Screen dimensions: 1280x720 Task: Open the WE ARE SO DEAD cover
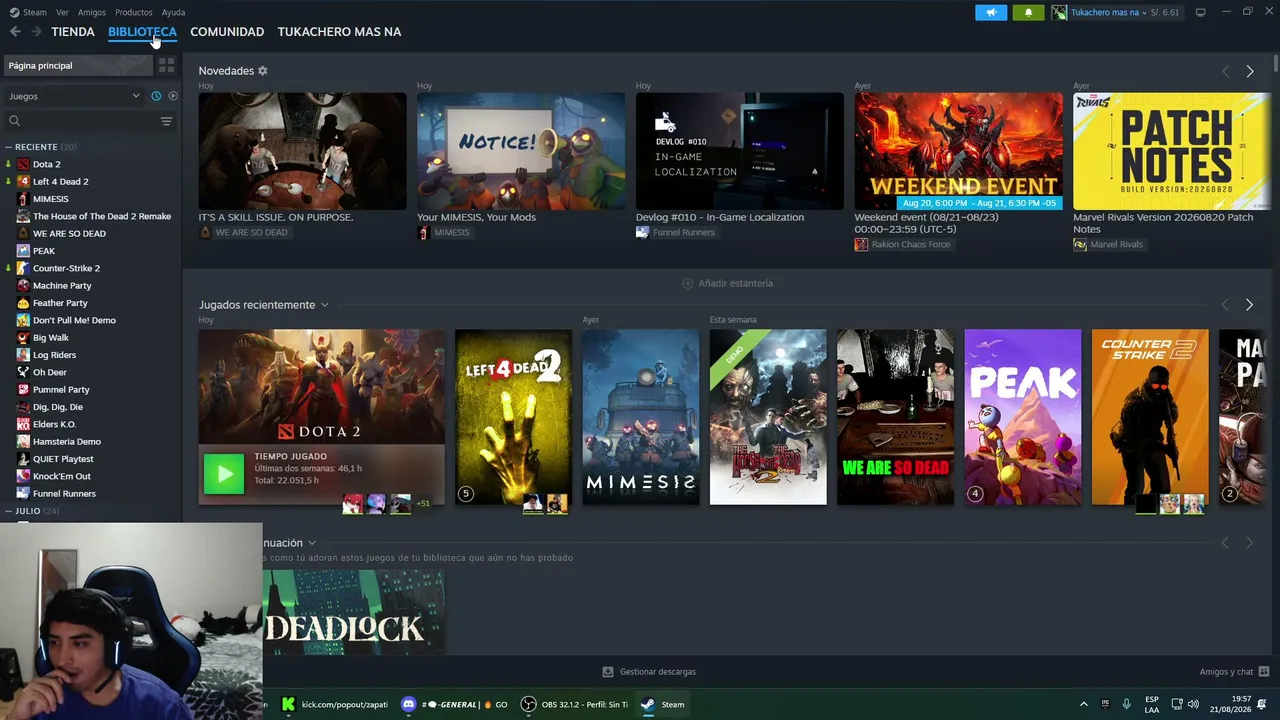(895, 417)
